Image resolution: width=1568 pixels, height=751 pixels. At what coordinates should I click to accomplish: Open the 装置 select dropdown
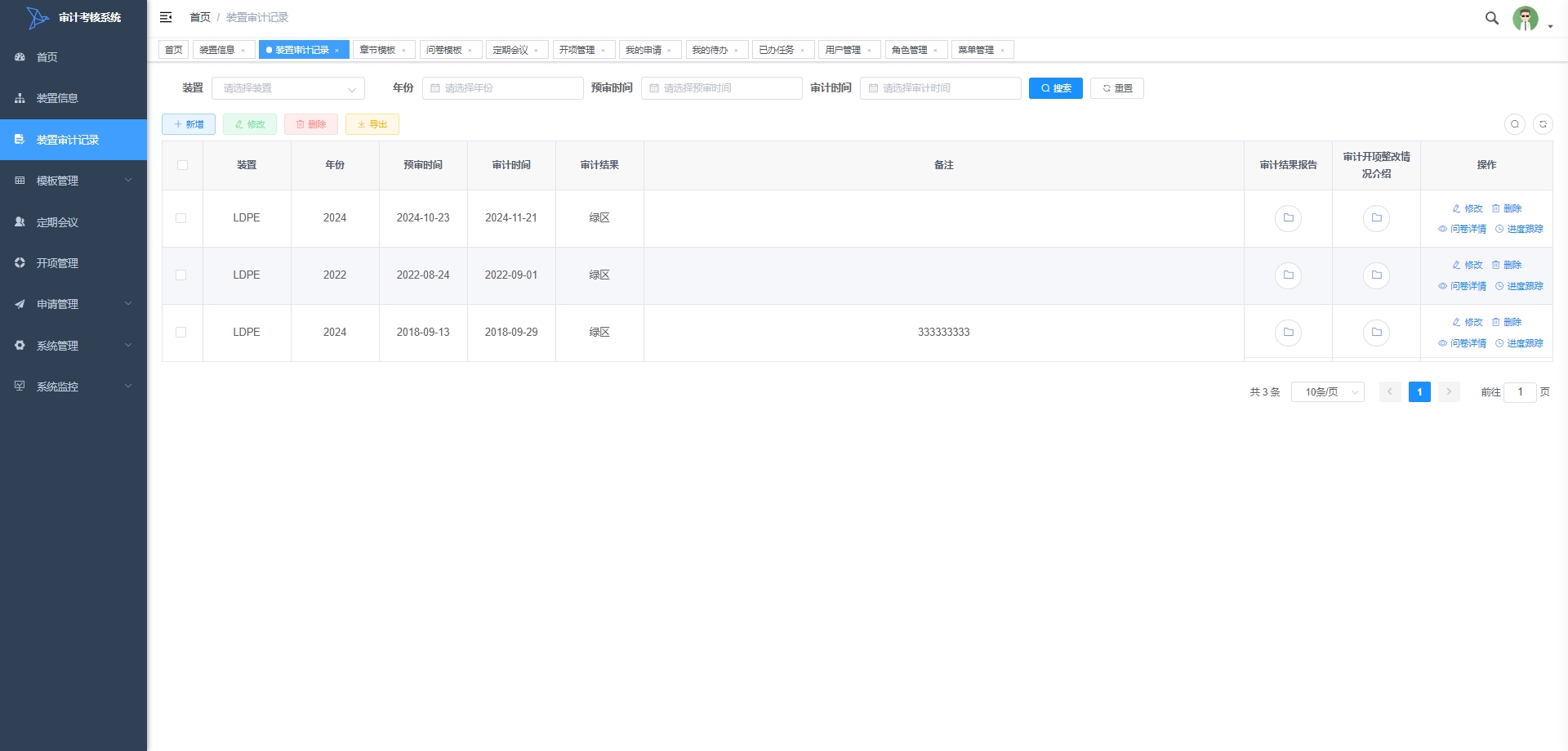click(288, 88)
